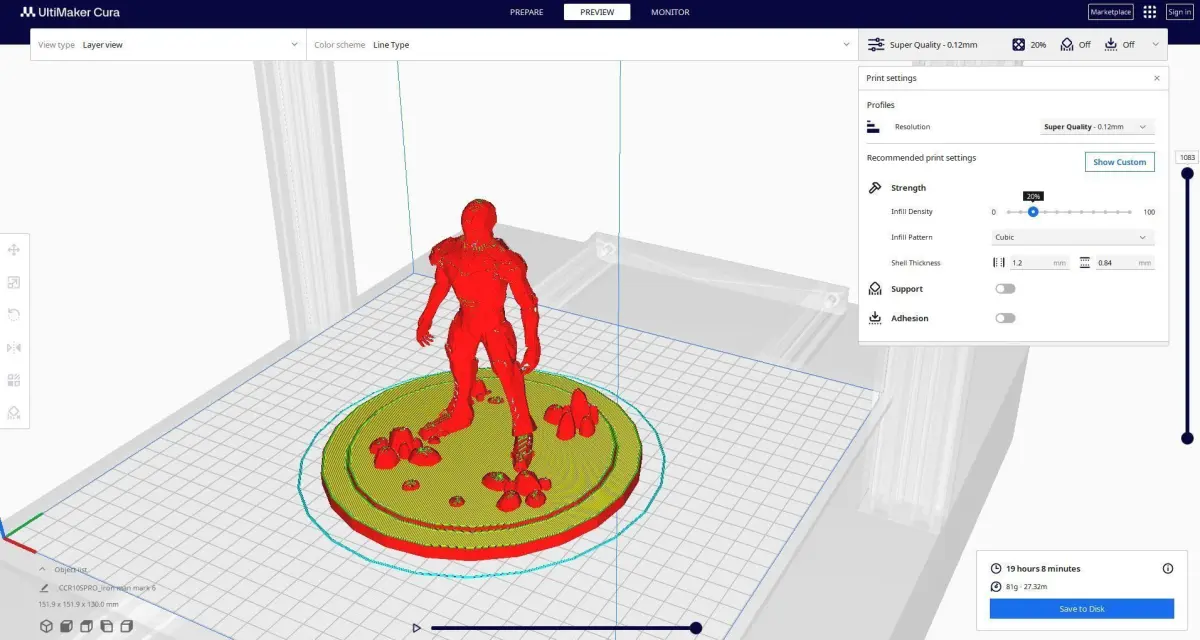
Task: Click the 151.9 x 151.9 x 130.0 mm dimensions
Action: click(x=79, y=604)
